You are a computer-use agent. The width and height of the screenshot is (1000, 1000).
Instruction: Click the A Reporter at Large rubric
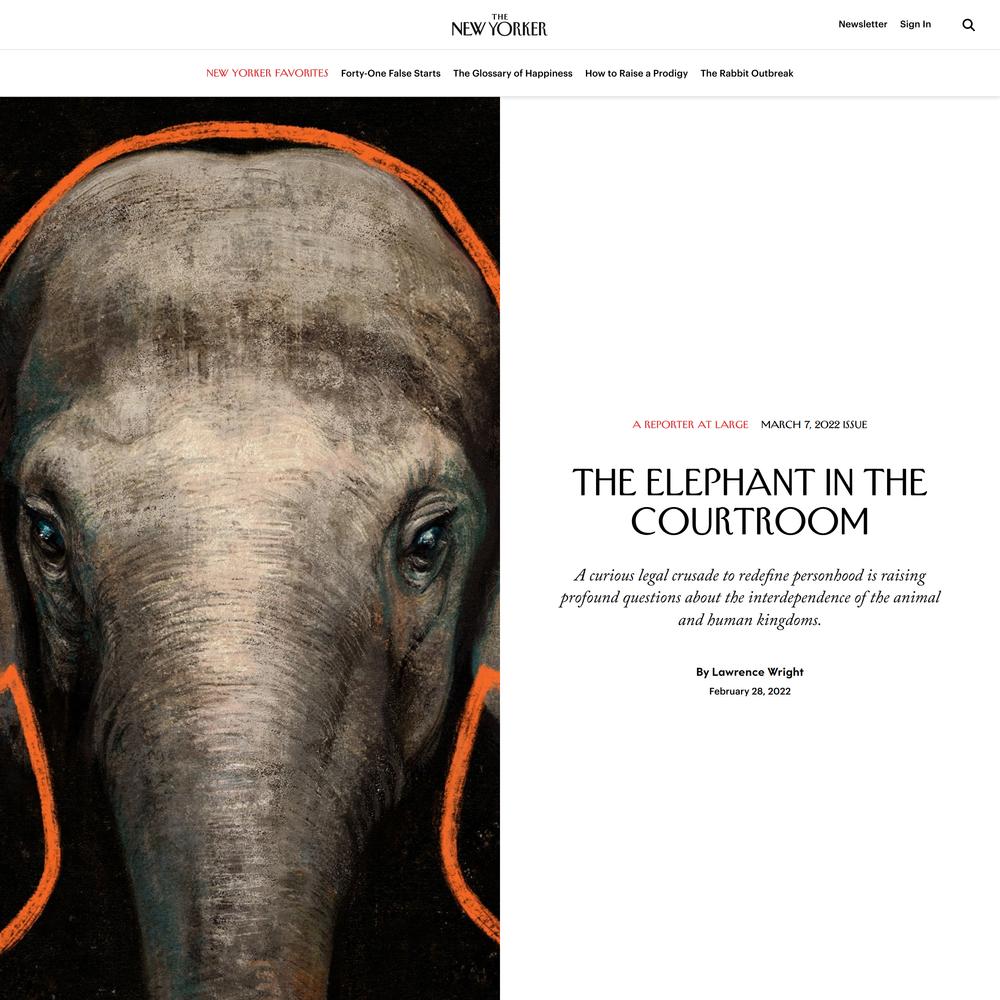click(x=690, y=425)
